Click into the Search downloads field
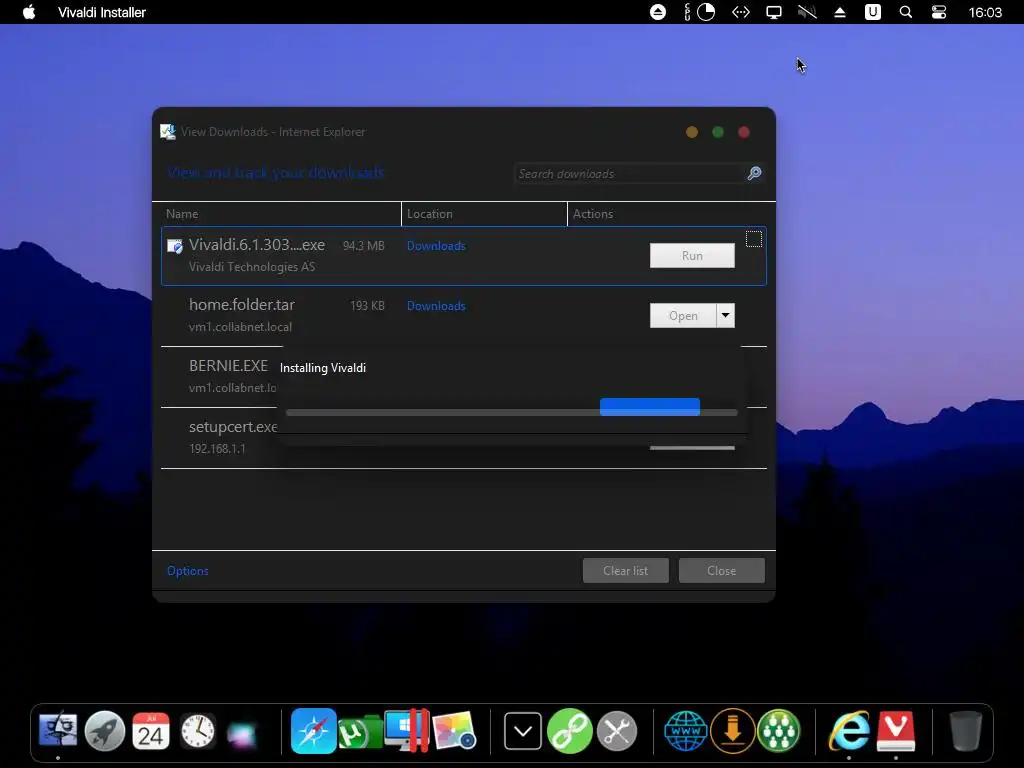 [629, 174]
